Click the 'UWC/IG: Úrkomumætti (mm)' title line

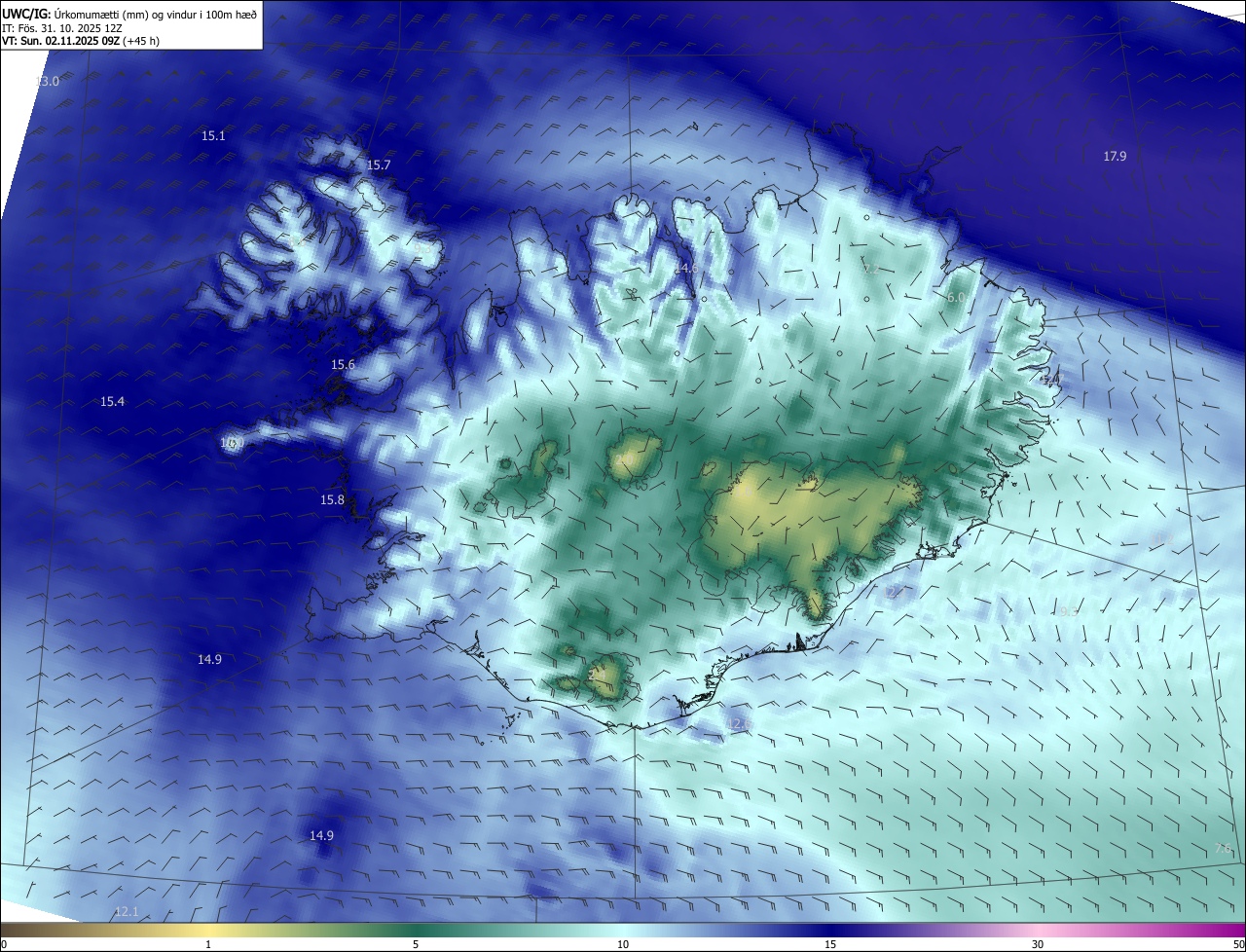(130, 14)
